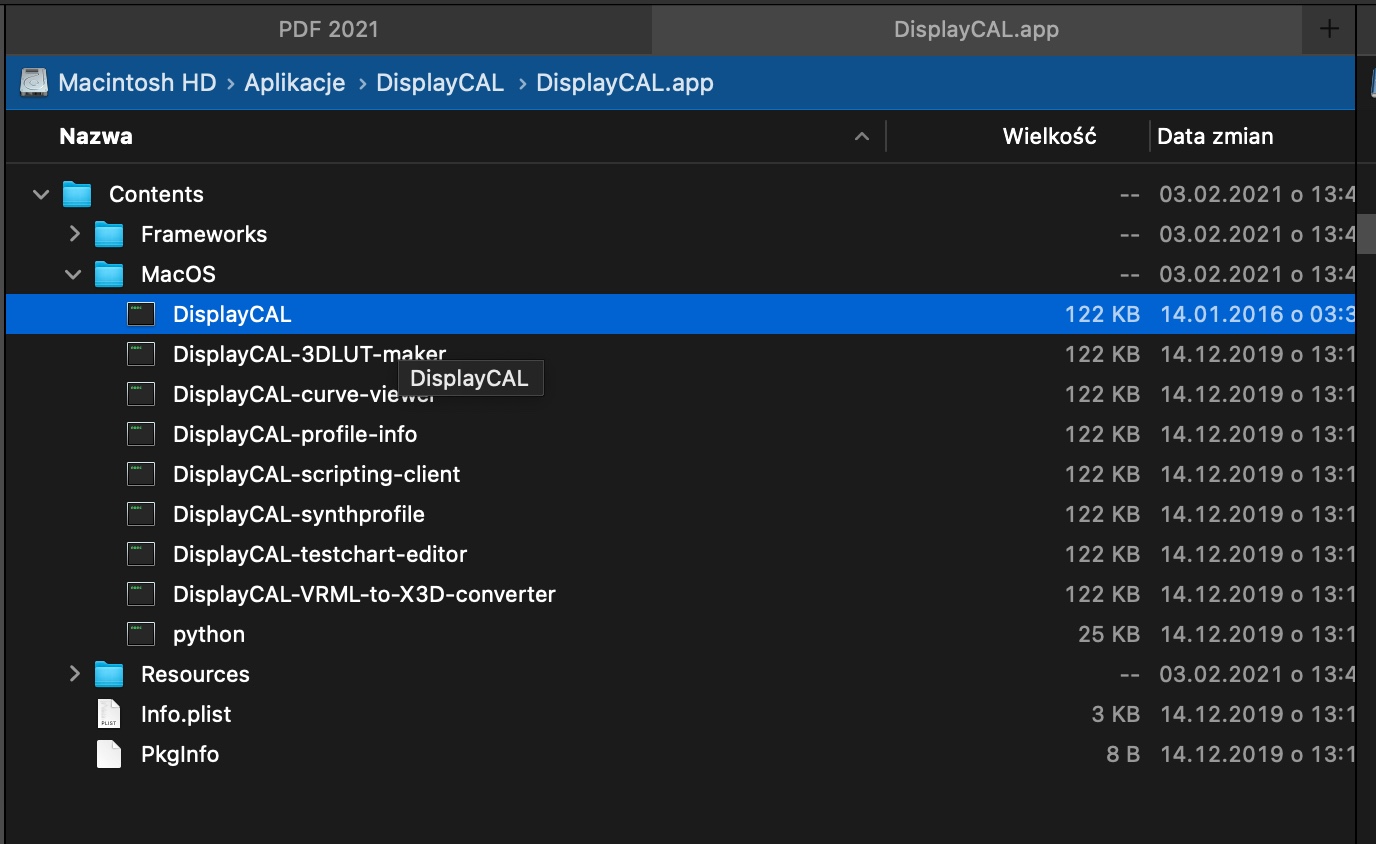This screenshot has width=1376, height=844.
Task: Click the 3 KB size of Info.plist
Action: [1116, 714]
